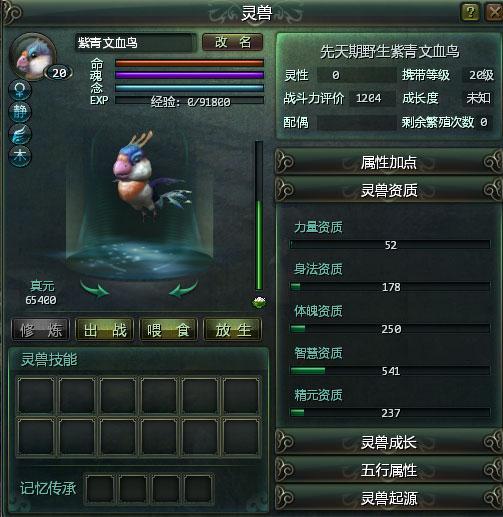
Task: Click the 木 wood element icon
Action: pos(20,156)
